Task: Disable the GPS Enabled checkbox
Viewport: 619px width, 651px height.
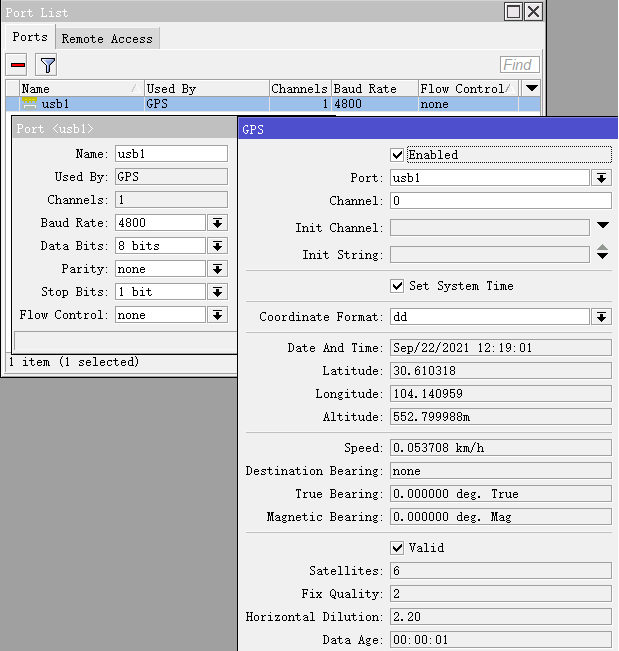Action: point(397,155)
